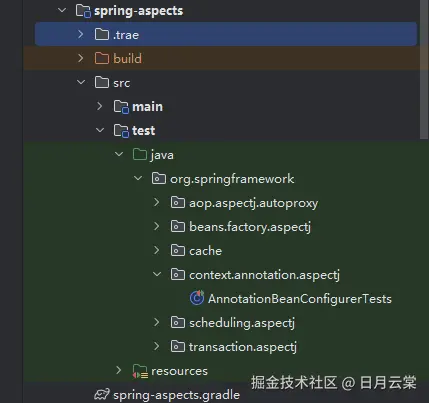Click the orange build folder icon
The width and height of the screenshot is (429, 403).
[102, 58]
